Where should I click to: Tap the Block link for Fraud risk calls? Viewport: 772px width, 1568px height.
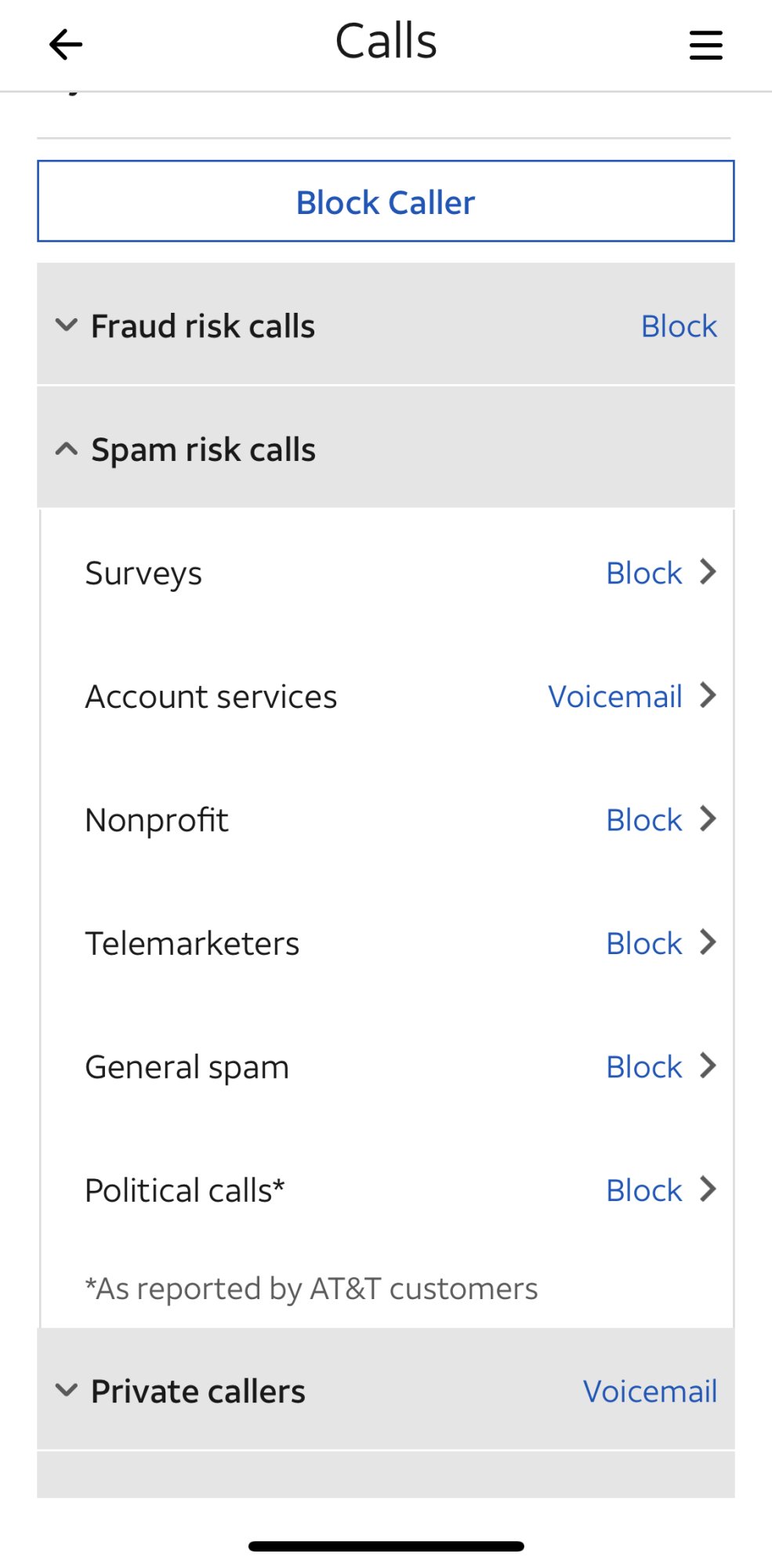(x=679, y=326)
